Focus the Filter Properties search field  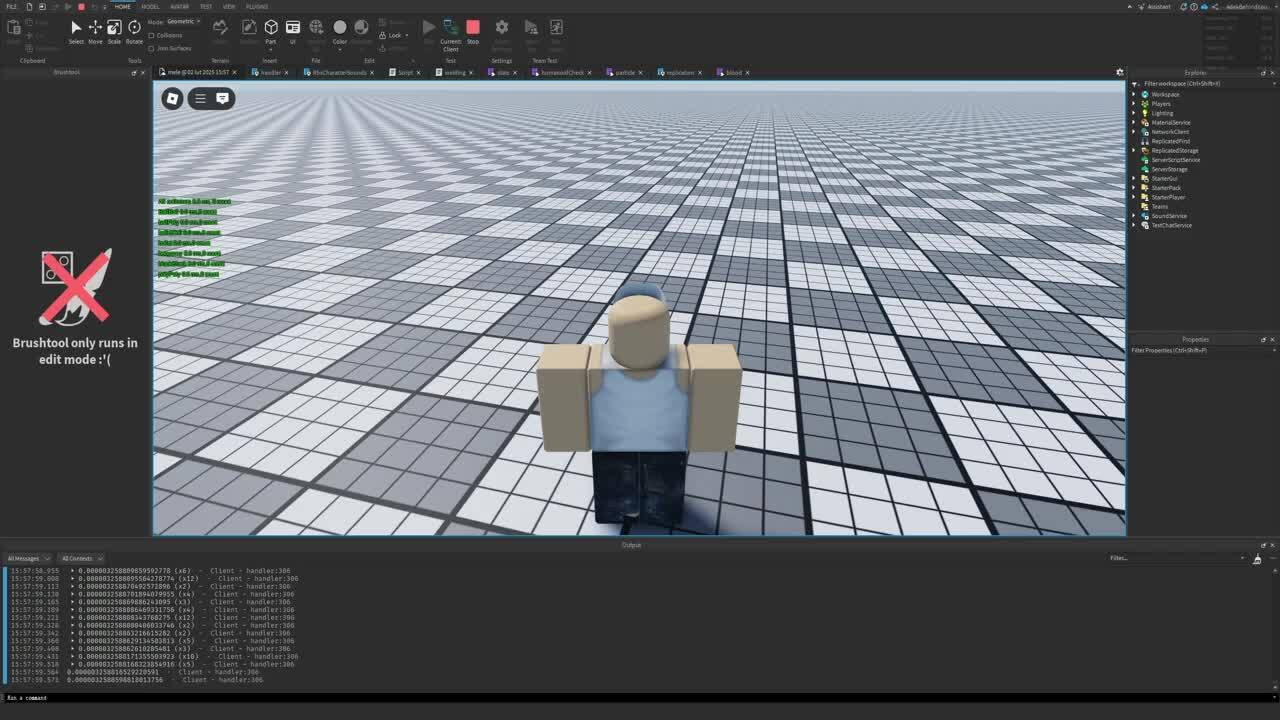point(1204,350)
